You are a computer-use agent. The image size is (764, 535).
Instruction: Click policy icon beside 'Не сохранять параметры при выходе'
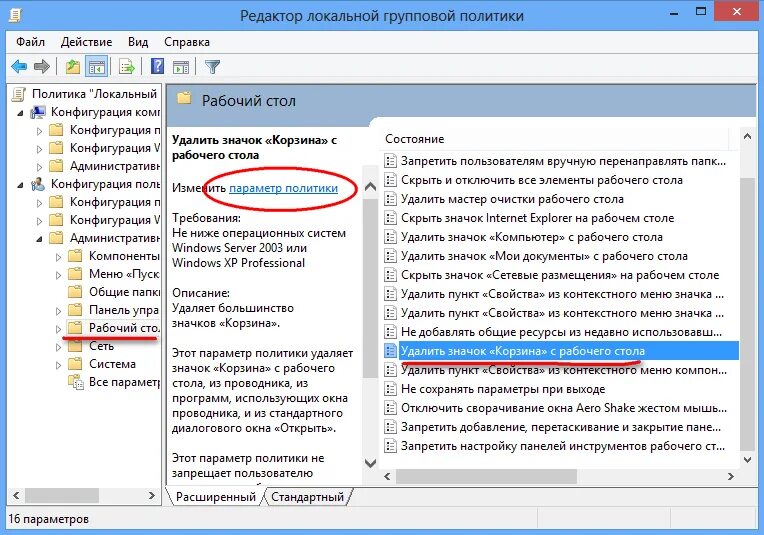390,389
